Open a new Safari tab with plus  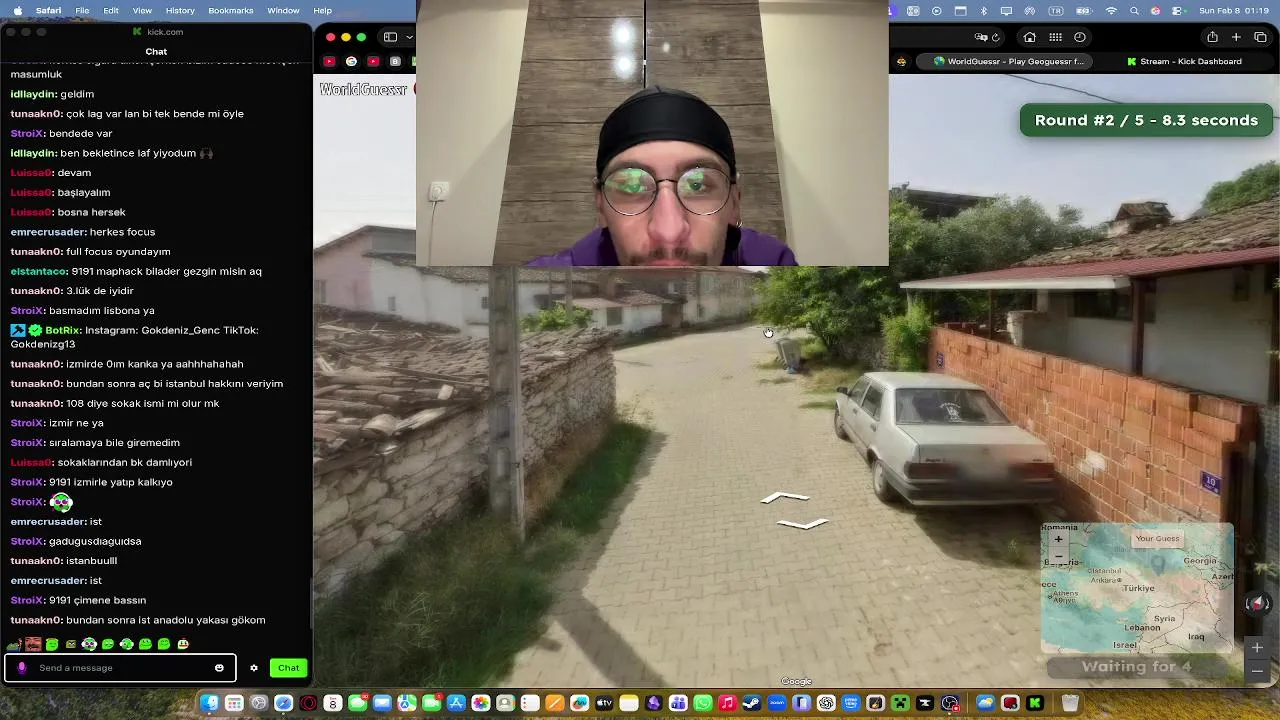pyautogui.click(x=1236, y=37)
